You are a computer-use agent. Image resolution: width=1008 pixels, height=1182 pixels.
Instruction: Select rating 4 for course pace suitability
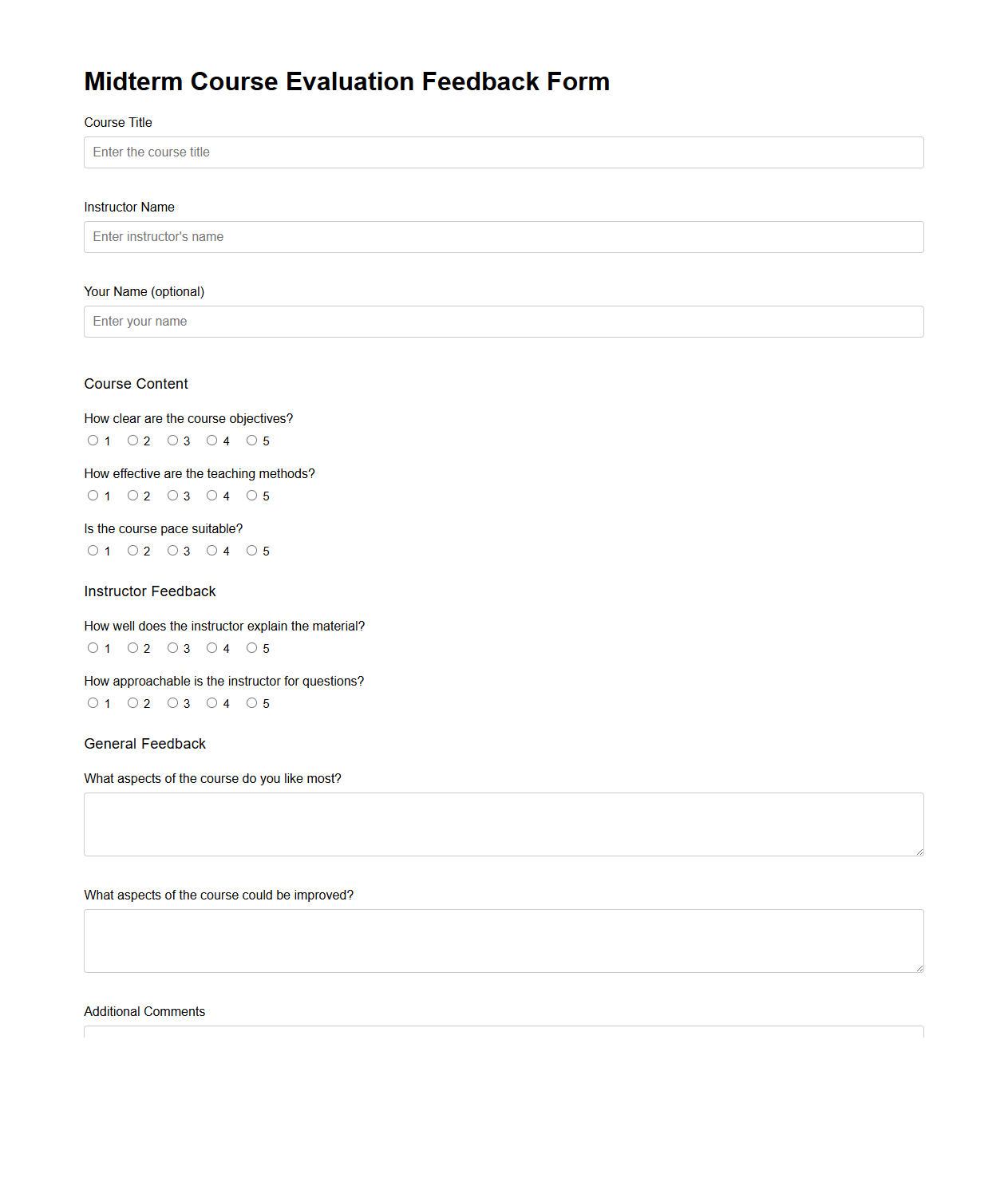click(x=212, y=550)
